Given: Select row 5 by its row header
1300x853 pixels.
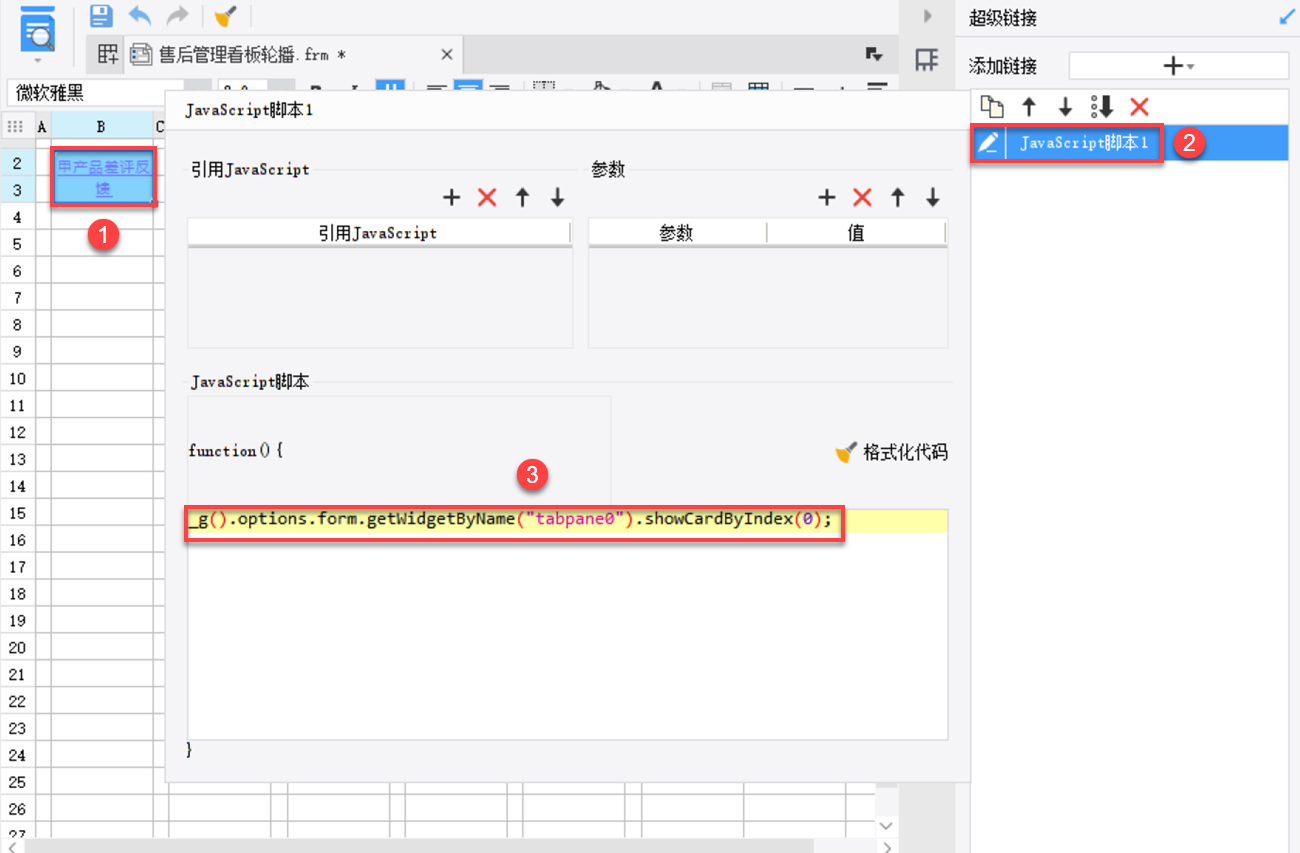Looking at the screenshot, I should coord(17,244).
